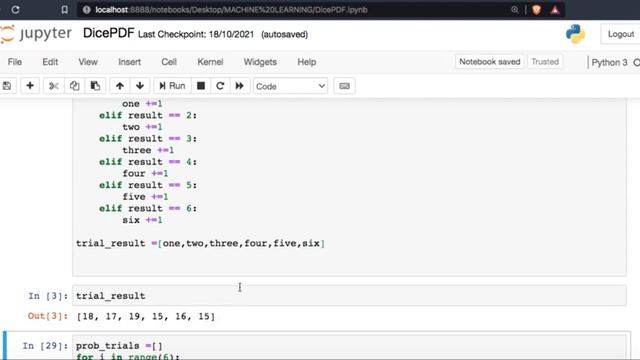Click the code line 'five +=1'
Image resolution: width=640 pixels, height=360 pixels.
pyautogui.click(x=145, y=197)
